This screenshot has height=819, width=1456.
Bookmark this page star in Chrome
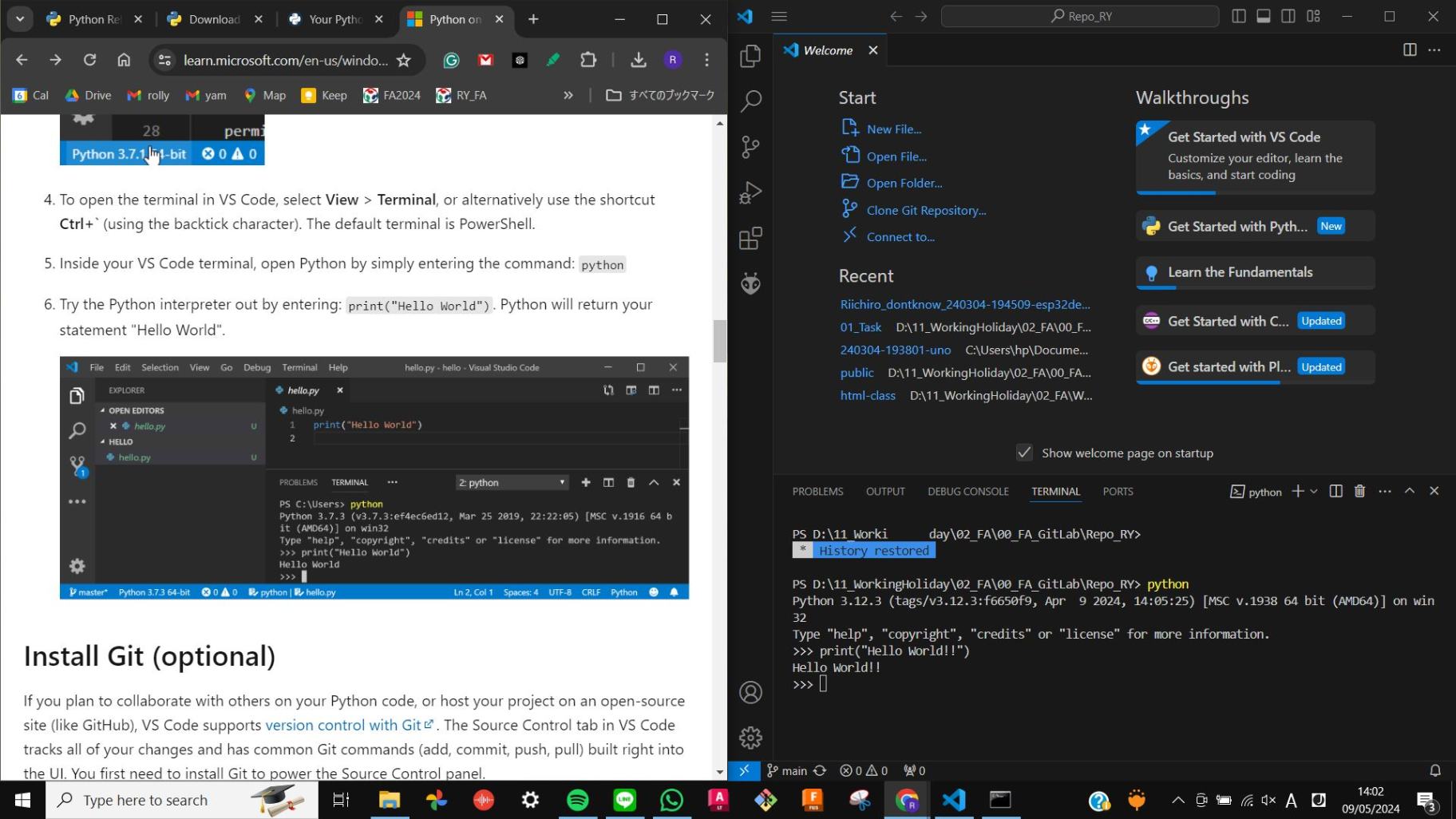(404, 60)
